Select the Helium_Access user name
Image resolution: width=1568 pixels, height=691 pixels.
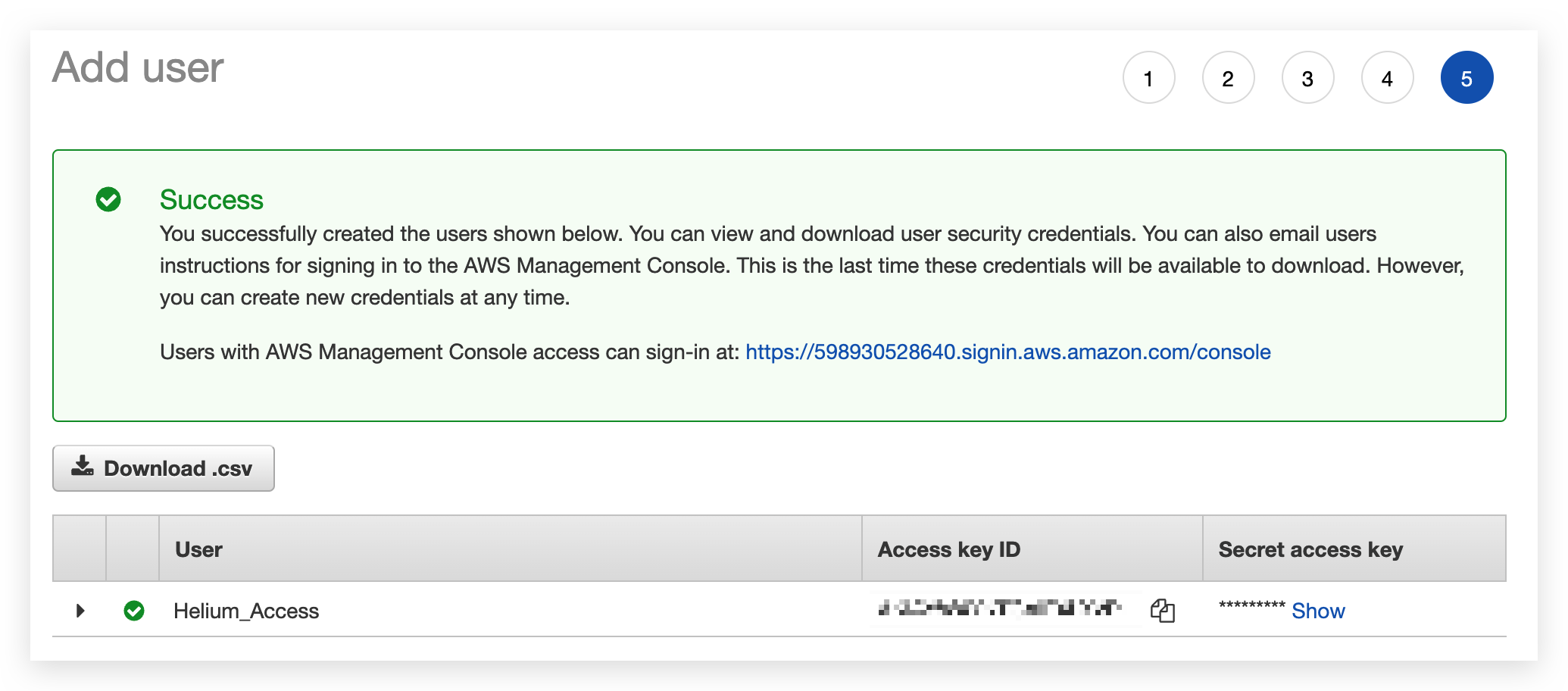pos(246,611)
